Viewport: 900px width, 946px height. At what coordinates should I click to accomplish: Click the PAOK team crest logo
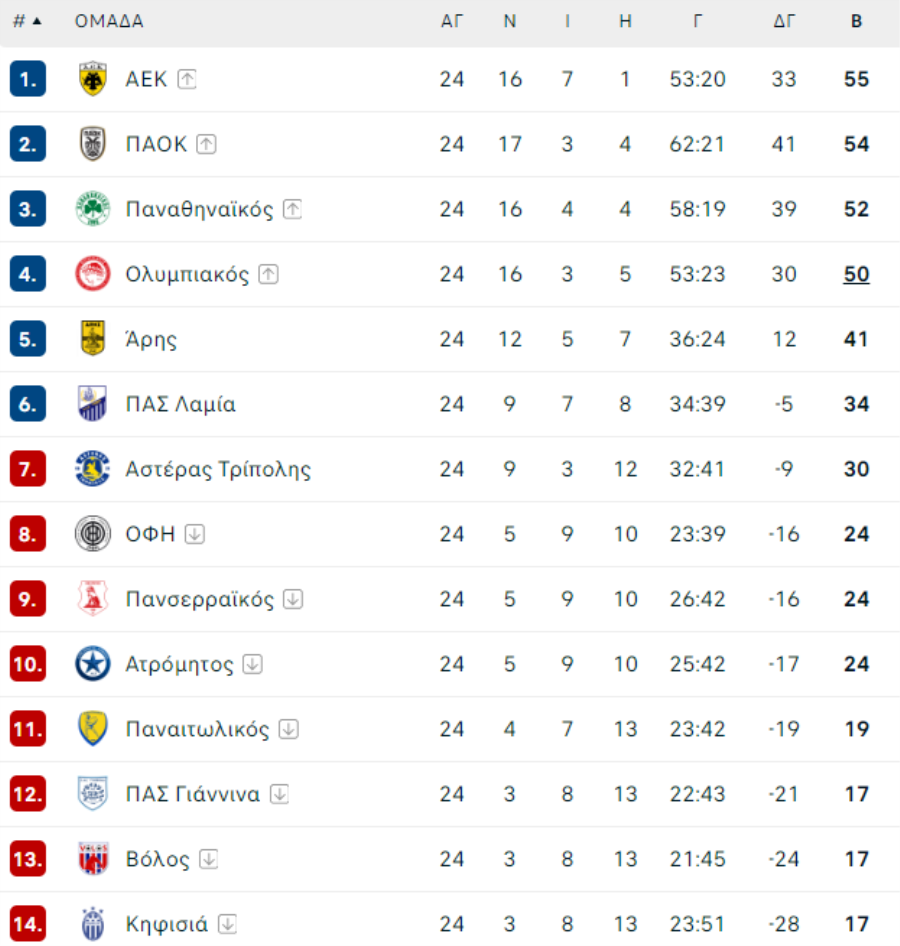point(93,144)
